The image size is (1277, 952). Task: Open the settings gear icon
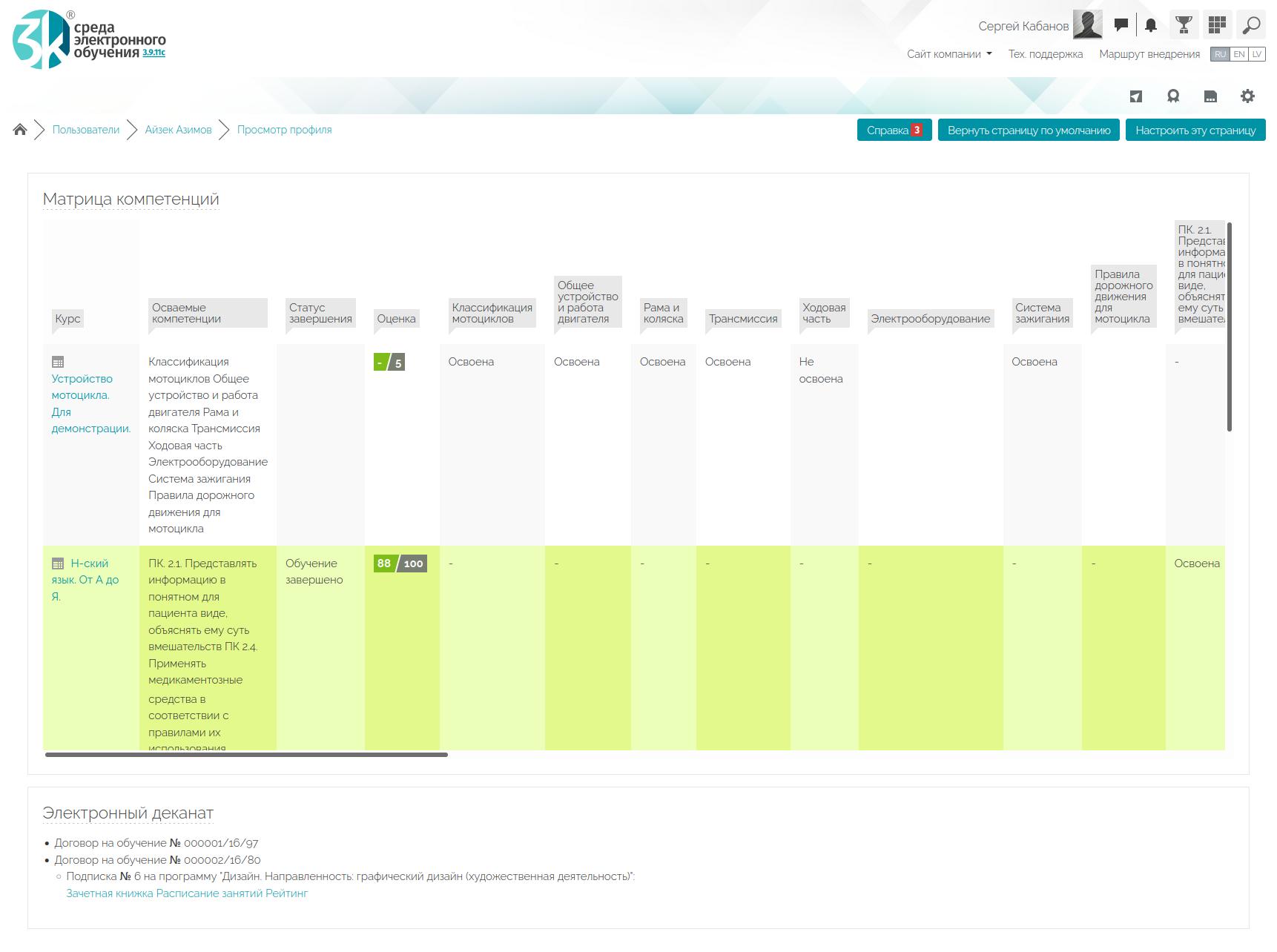[x=1248, y=96]
